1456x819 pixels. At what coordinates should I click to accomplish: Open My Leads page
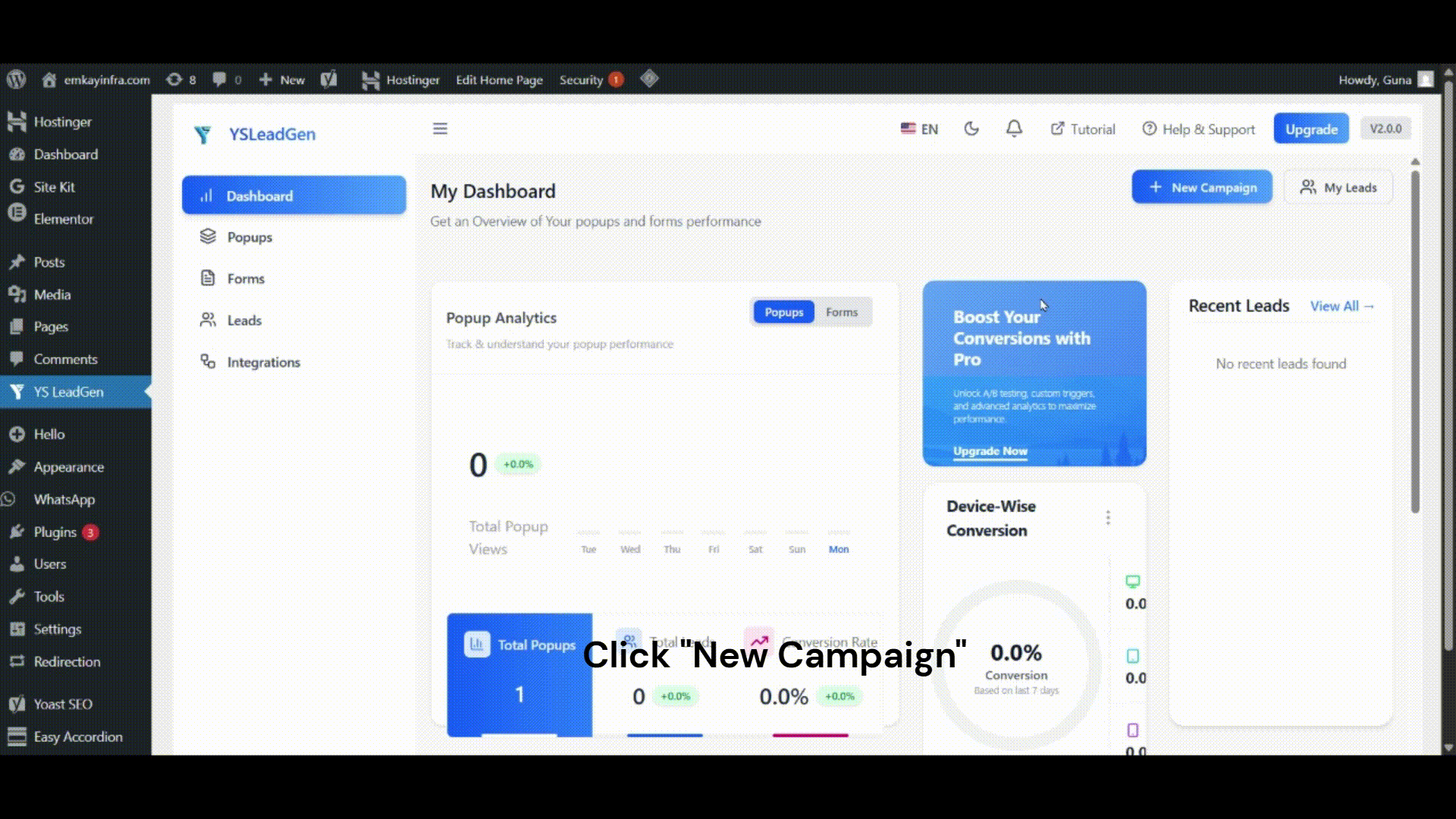pos(1338,187)
